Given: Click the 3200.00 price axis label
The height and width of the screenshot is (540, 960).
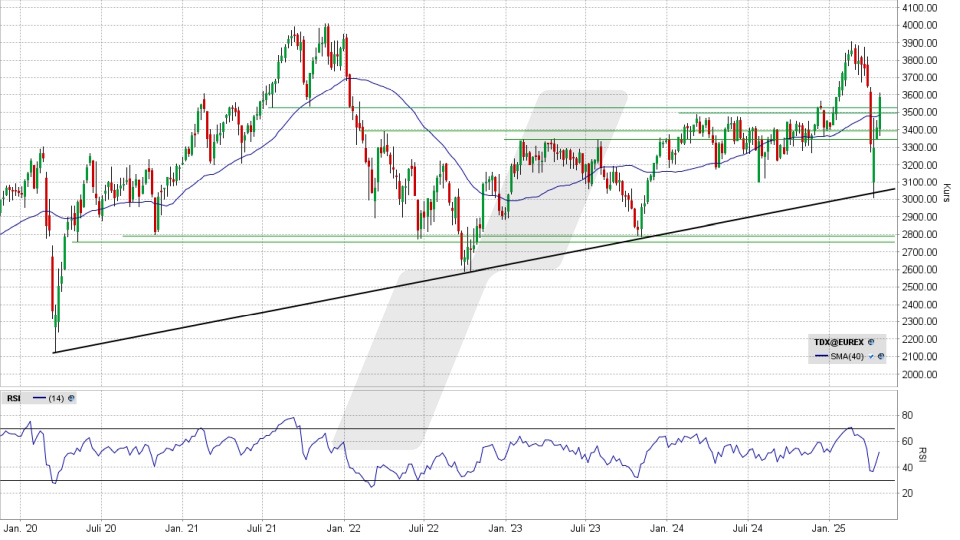Looking at the screenshot, I should tap(920, 165).
